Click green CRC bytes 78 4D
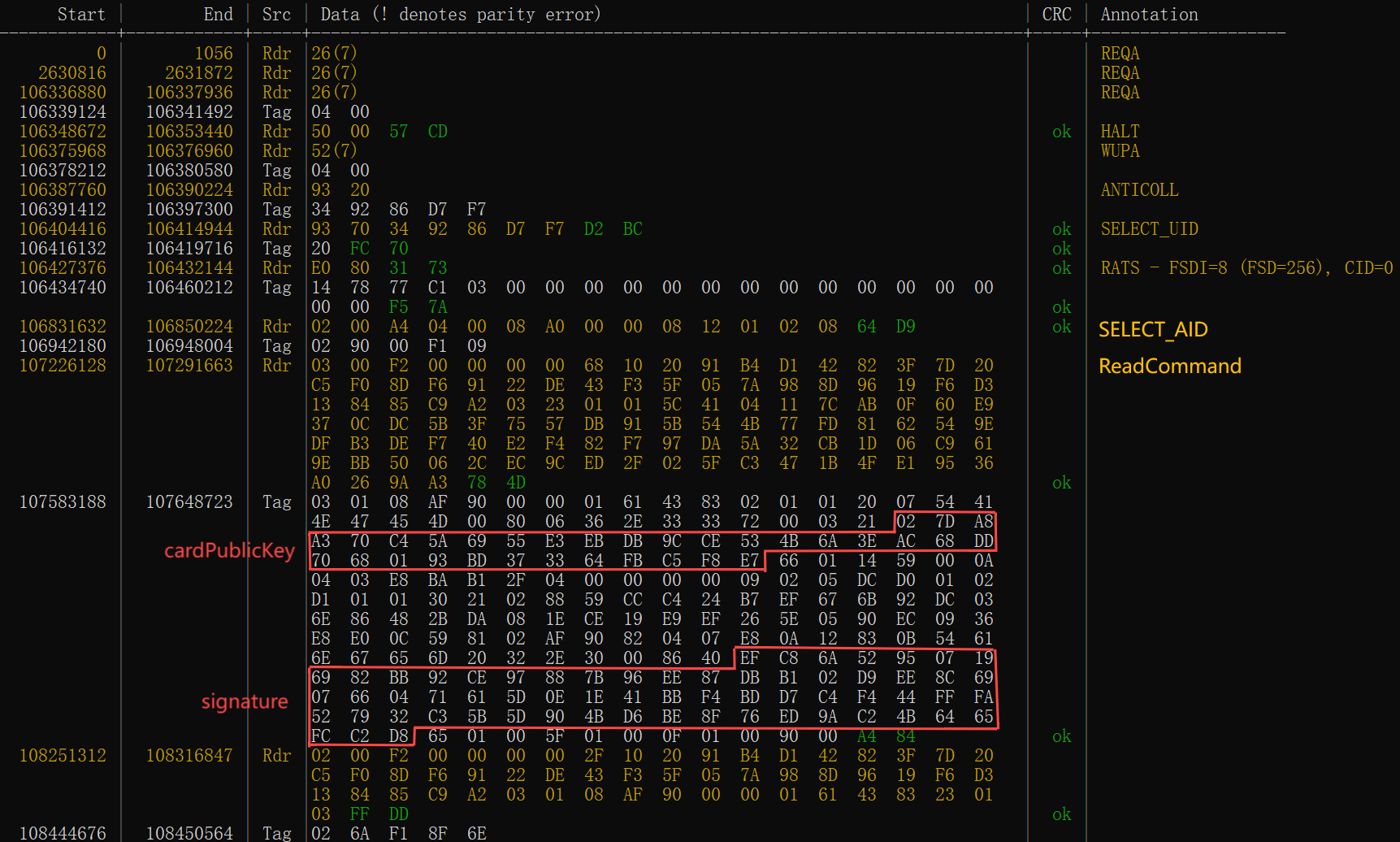This screenshot has width=1400, height=842. [496, 483]
